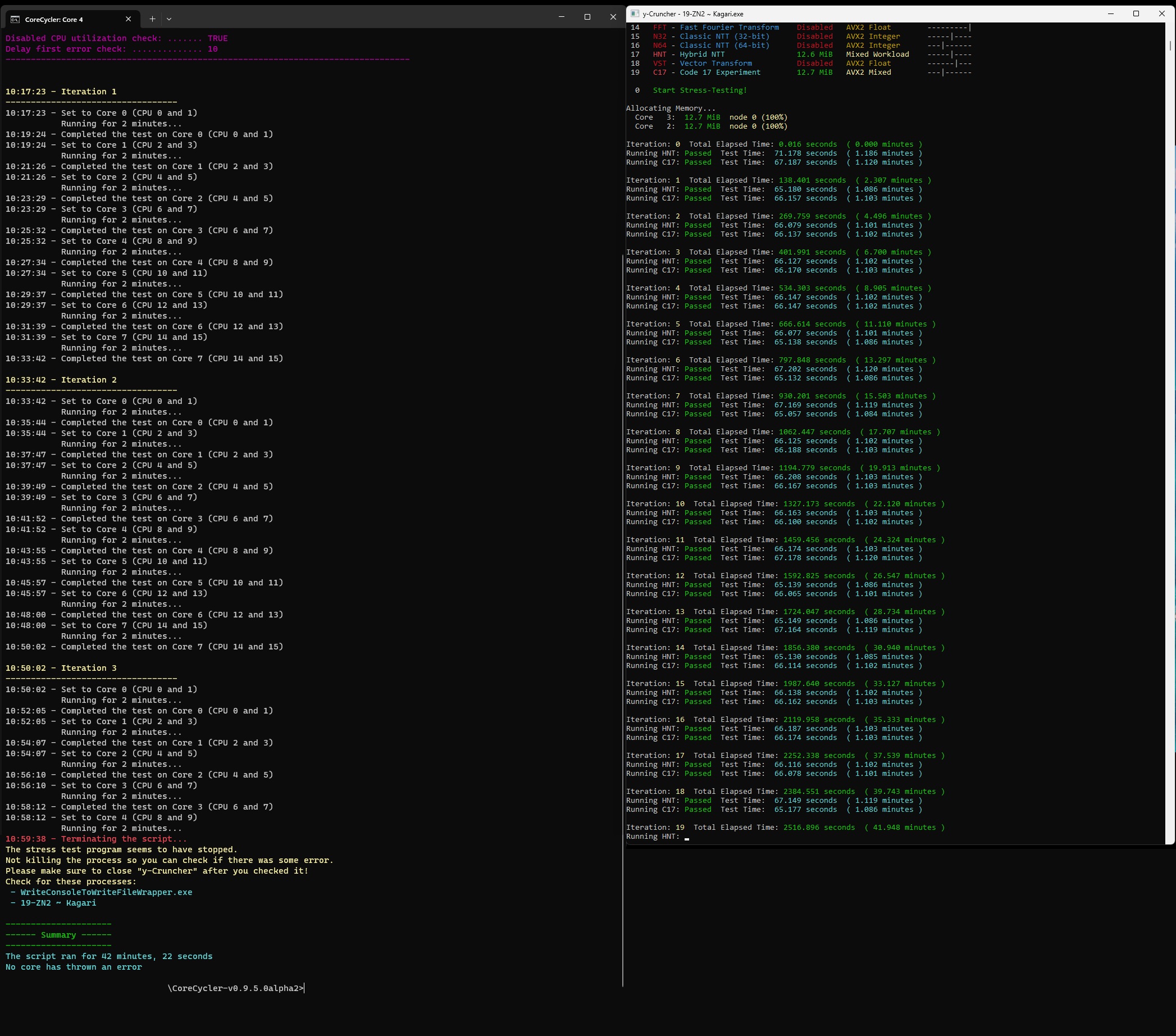Click the 'Start Stress-Testing!' menu option
Image resolution: width=1176 pixels, height=1036 pixels.
click(x=700, y=90)
